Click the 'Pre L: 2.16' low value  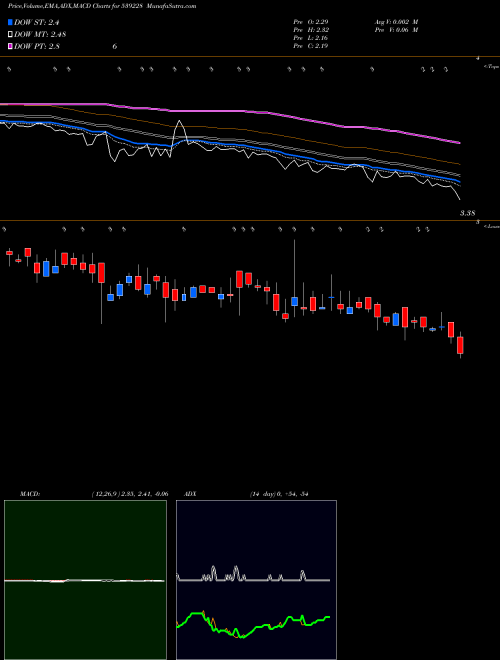[x=311, y=38]
